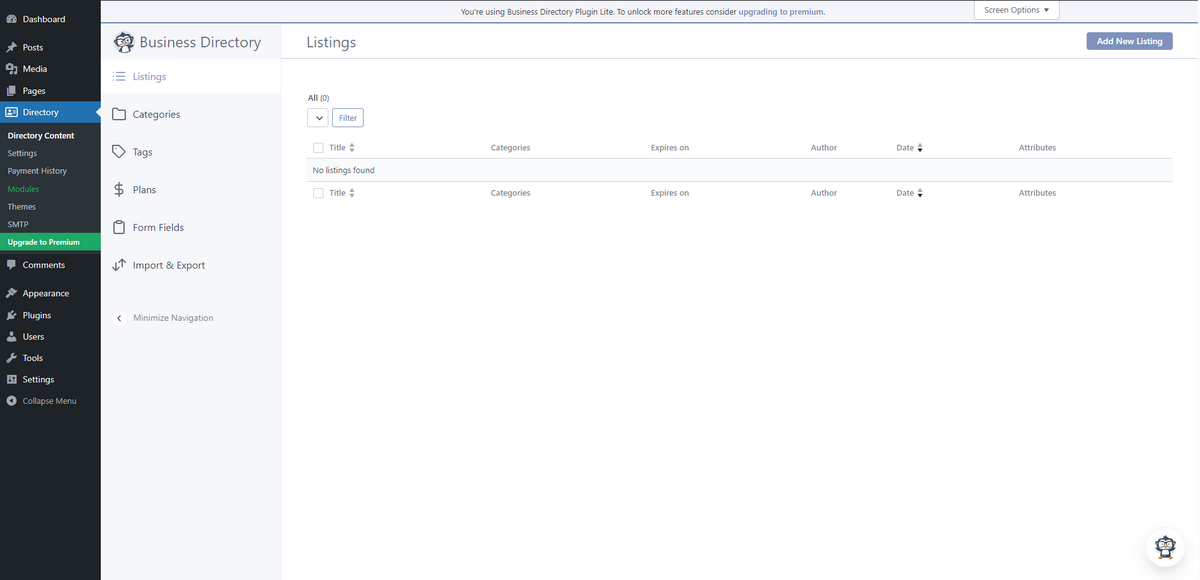
Task: Click the top Expires on column header
Action: pyautogui.click(x=670, y=148)
